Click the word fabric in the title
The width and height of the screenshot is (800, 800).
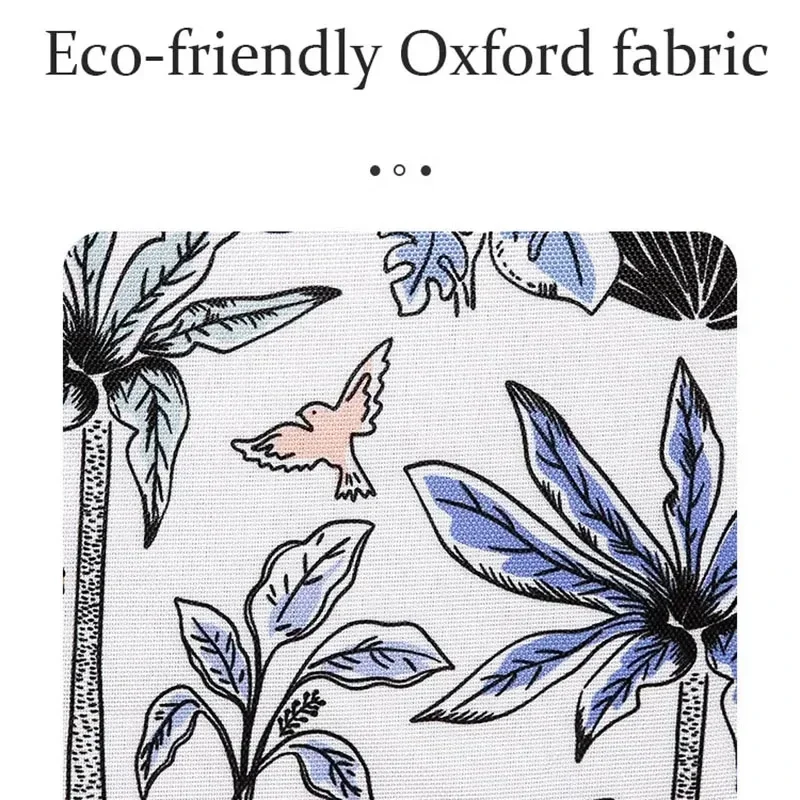click(x=691, y=52)
